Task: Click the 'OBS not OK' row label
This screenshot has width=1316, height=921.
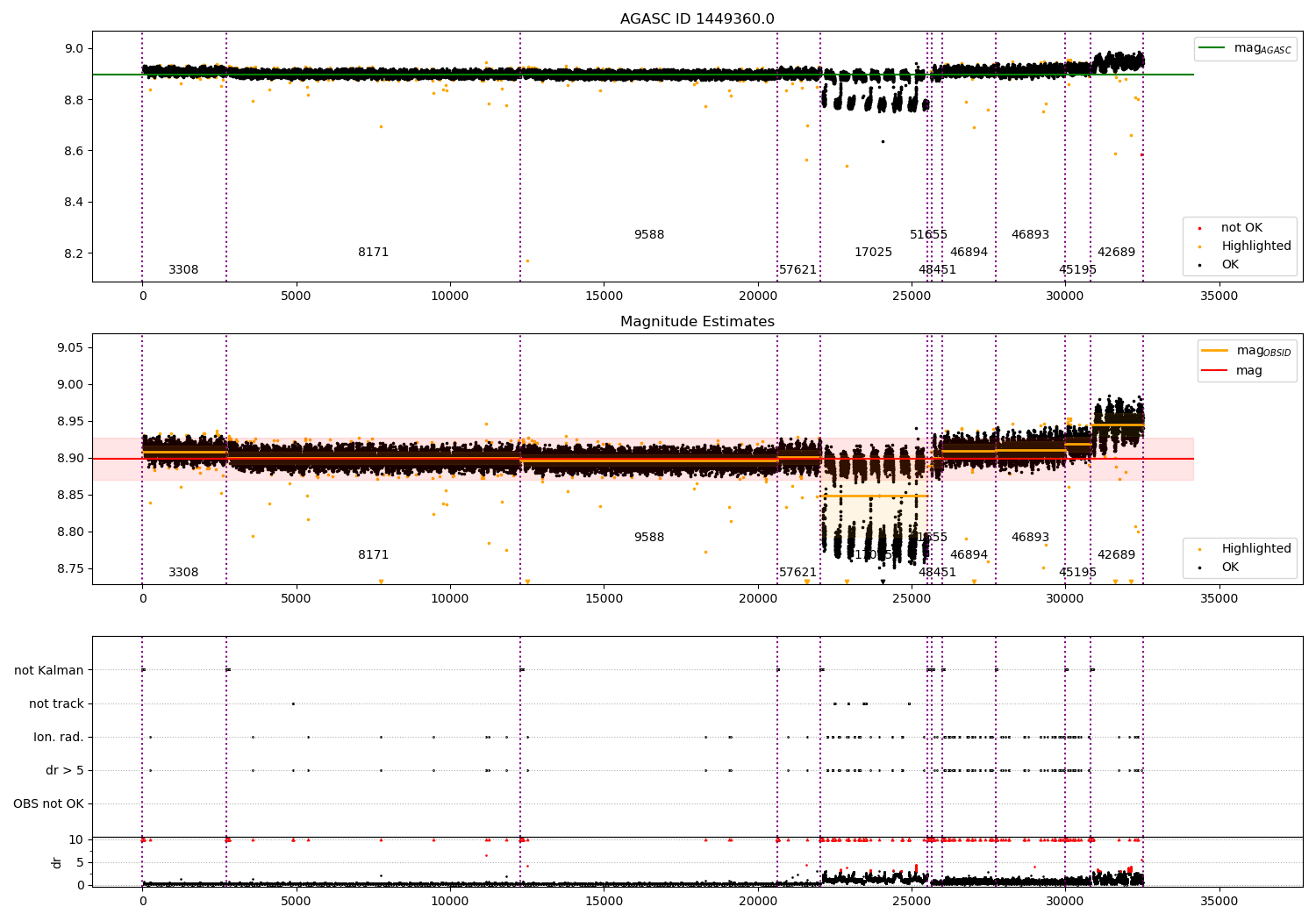Action: coord(48,804)
